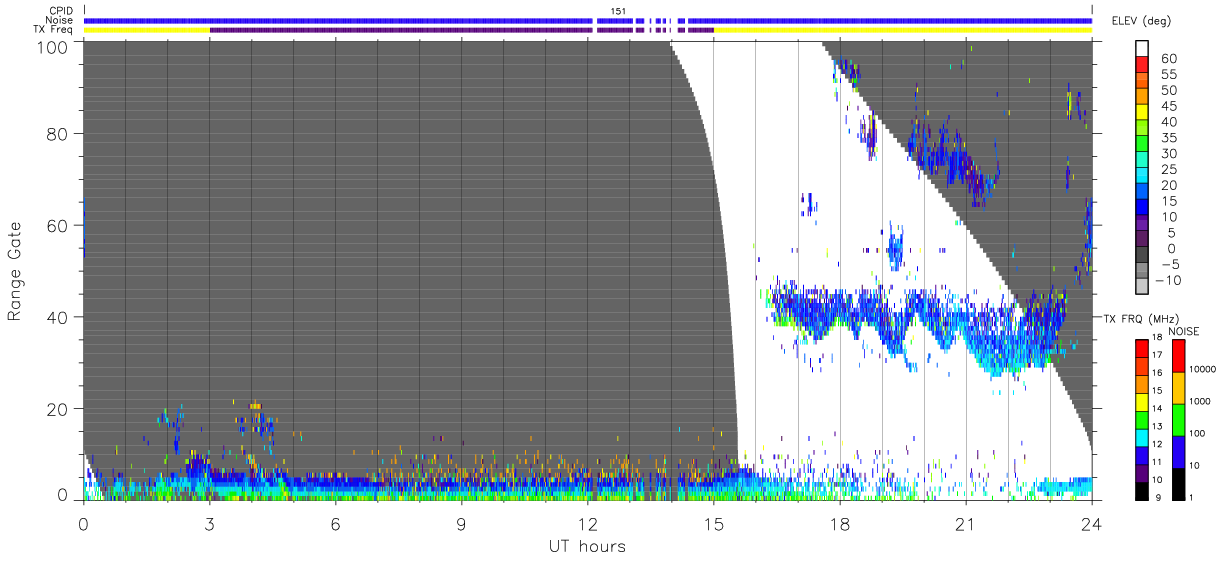Click the 'TX Freq' row label at top left
This screenshot has height=567, width=1228.
54,30
